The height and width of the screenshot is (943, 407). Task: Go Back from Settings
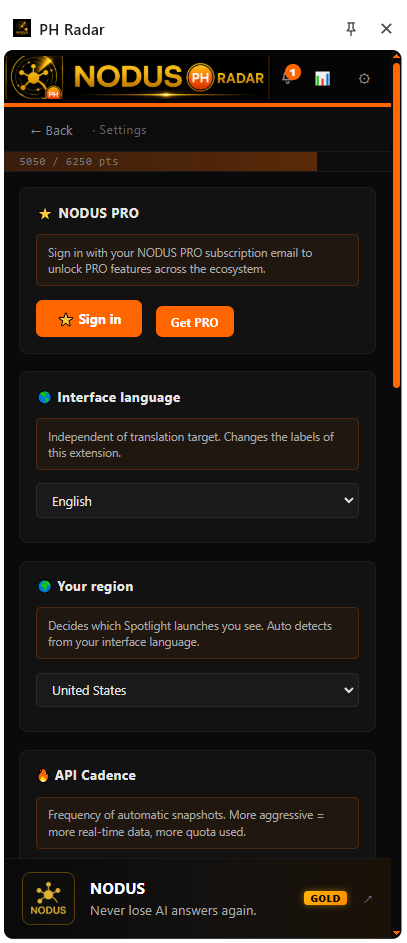[x=52, y=131]
